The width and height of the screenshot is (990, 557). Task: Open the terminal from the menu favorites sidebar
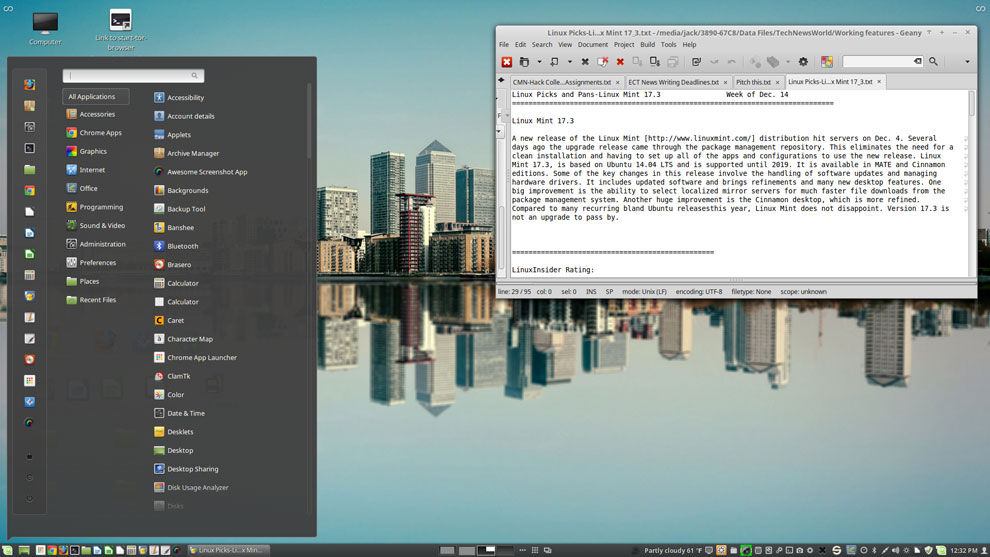pos(29,148)
